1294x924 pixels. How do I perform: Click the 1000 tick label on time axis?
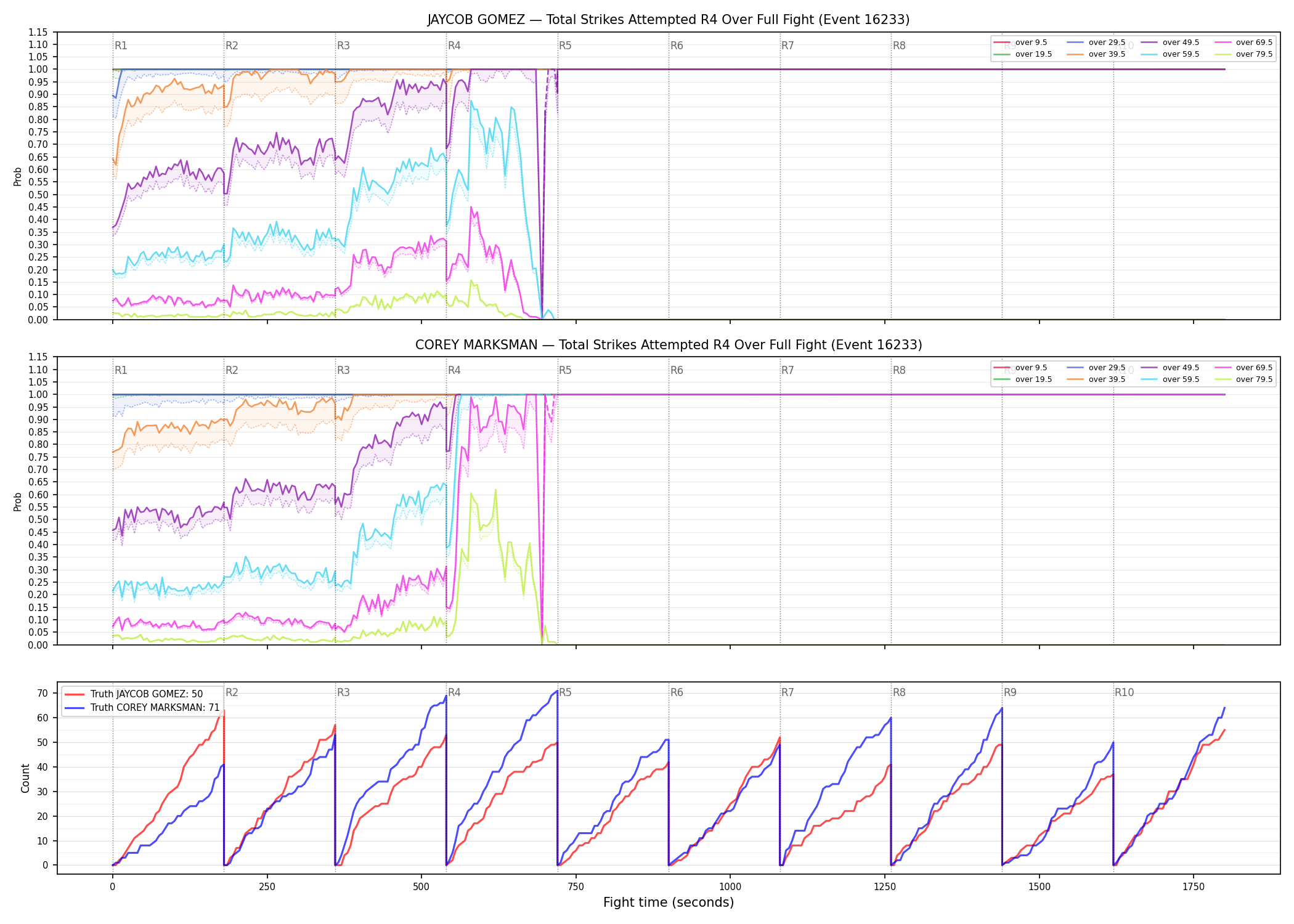coord(730,887)
